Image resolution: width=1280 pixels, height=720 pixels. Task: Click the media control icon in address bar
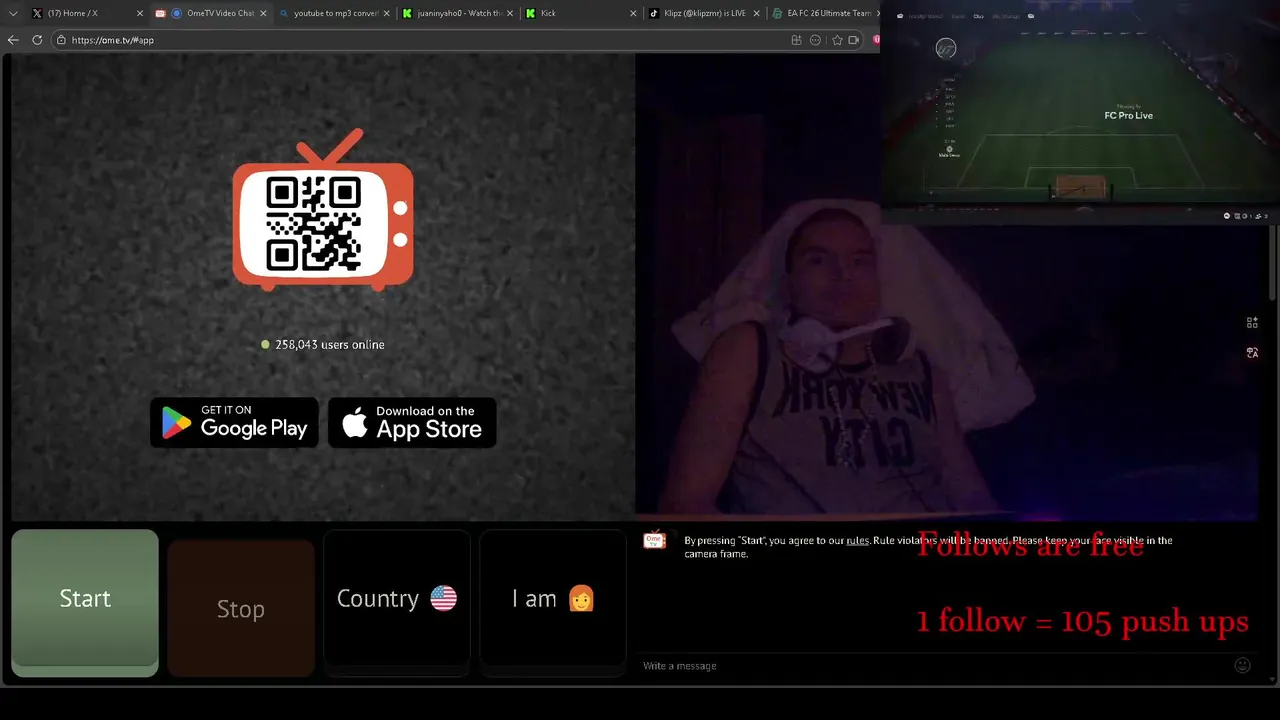point(853,40)
